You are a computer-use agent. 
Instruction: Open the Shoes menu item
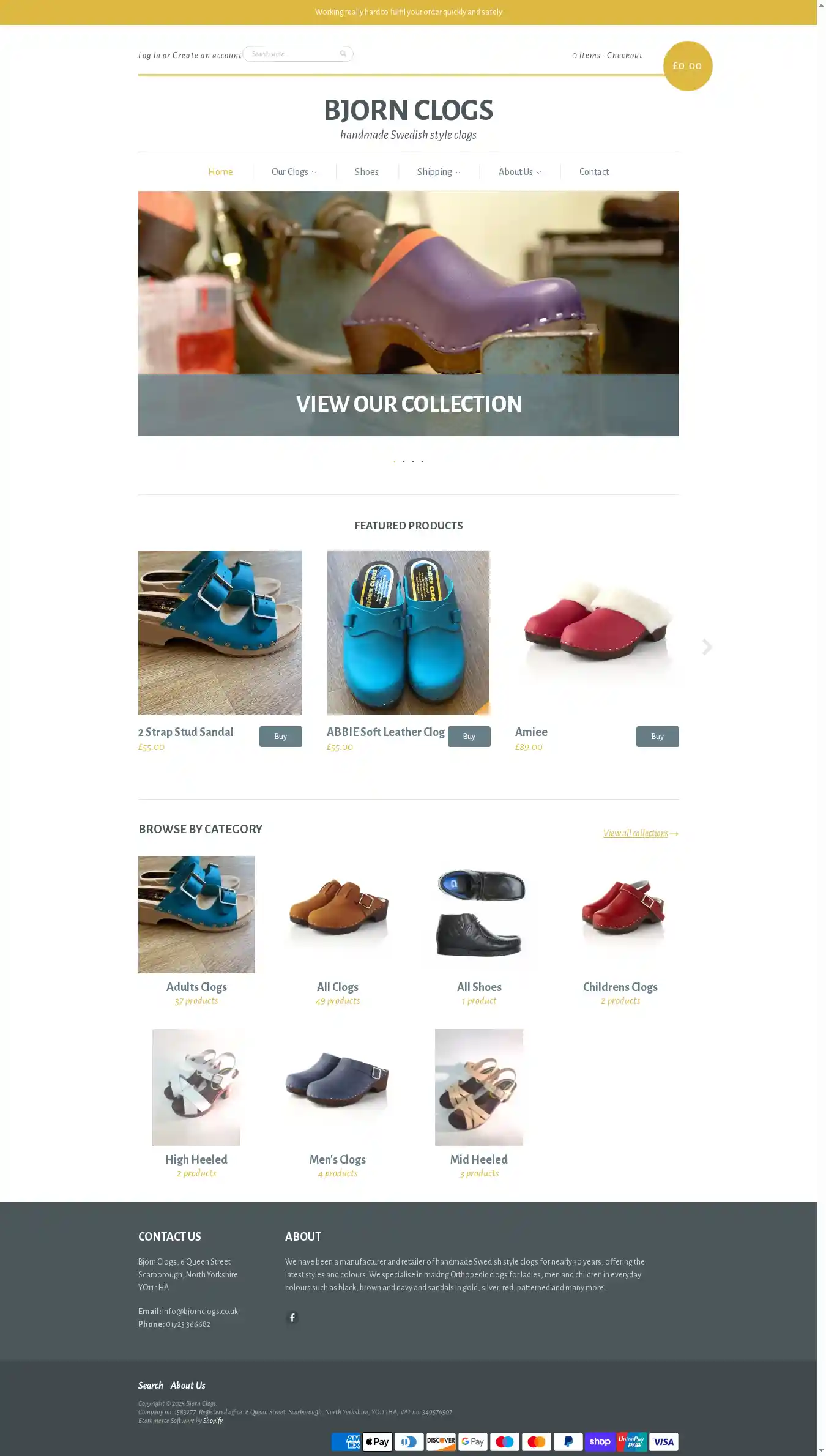pos(366,172)
